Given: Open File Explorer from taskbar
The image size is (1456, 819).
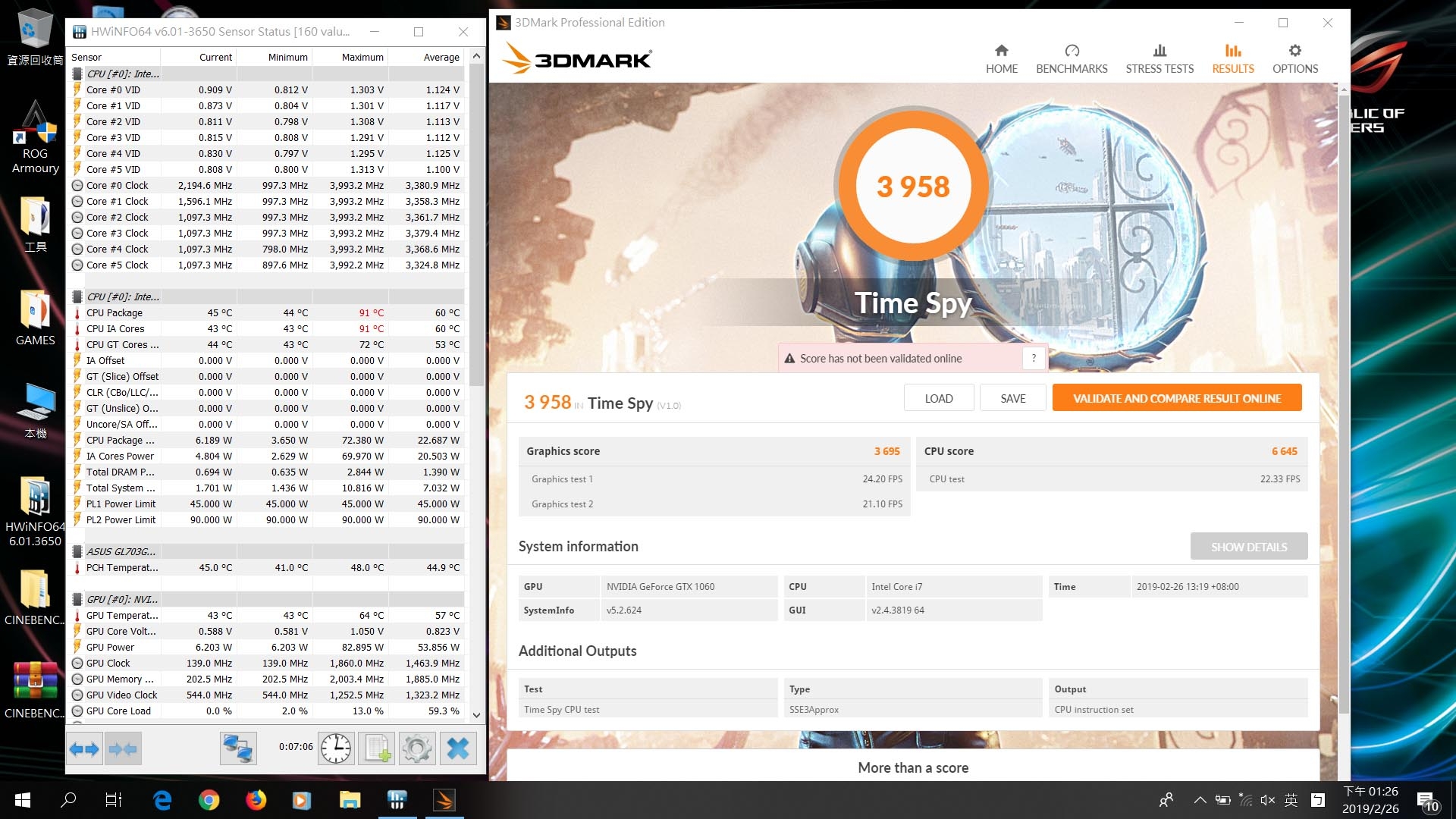Looking at the screenshot, I should [349, 800].
